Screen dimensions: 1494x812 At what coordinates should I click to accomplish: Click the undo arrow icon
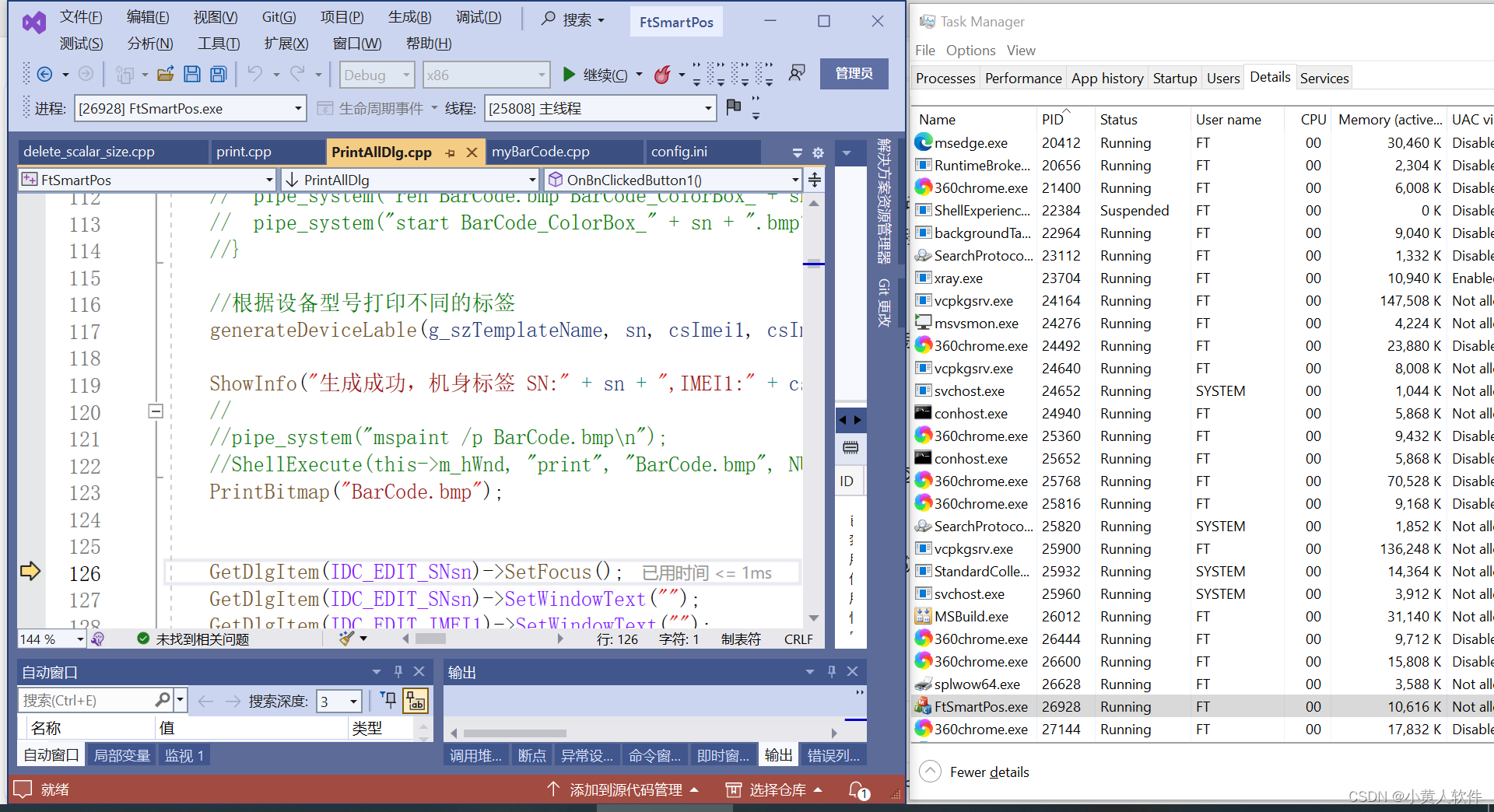pos(254,75)
